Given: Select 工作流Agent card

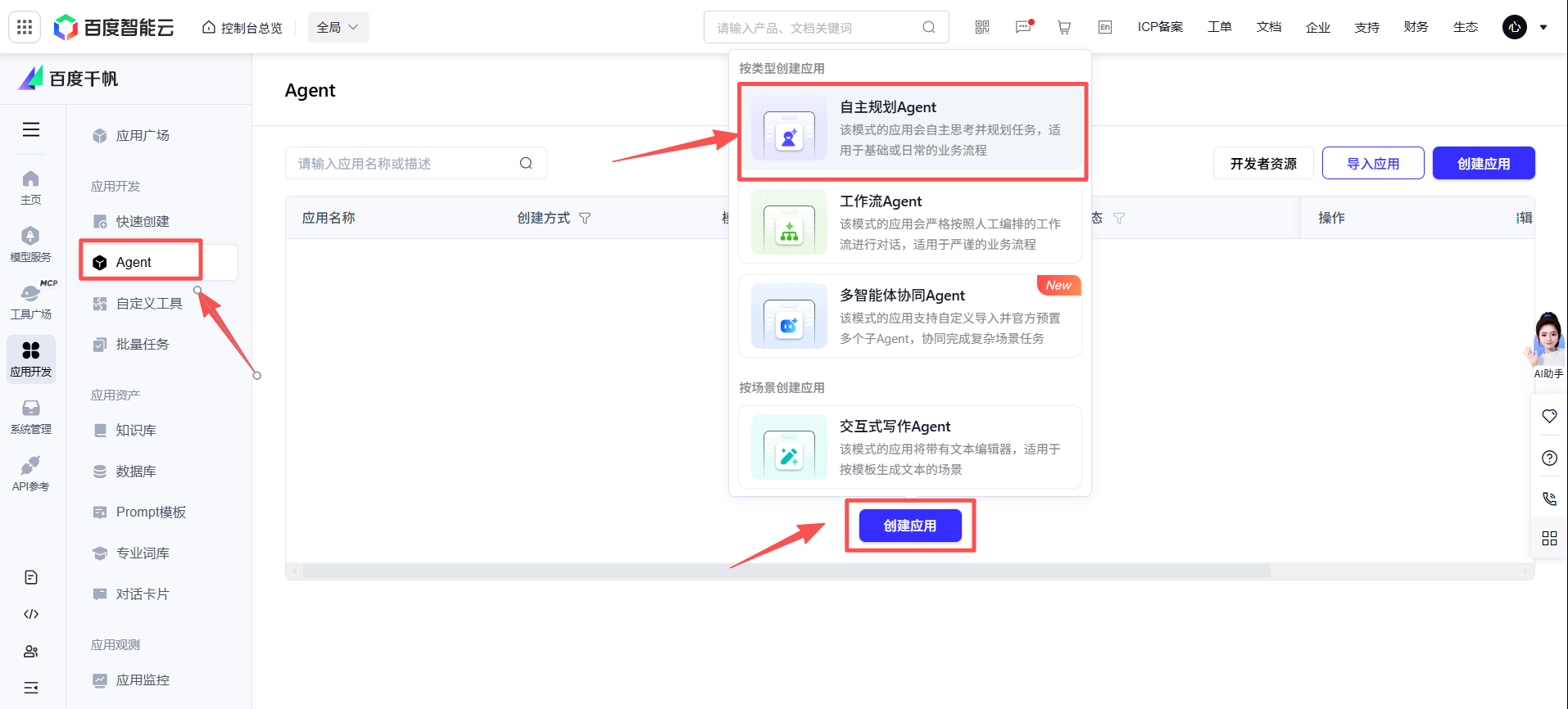Looking at the screenshot, I should pos(910,223).
